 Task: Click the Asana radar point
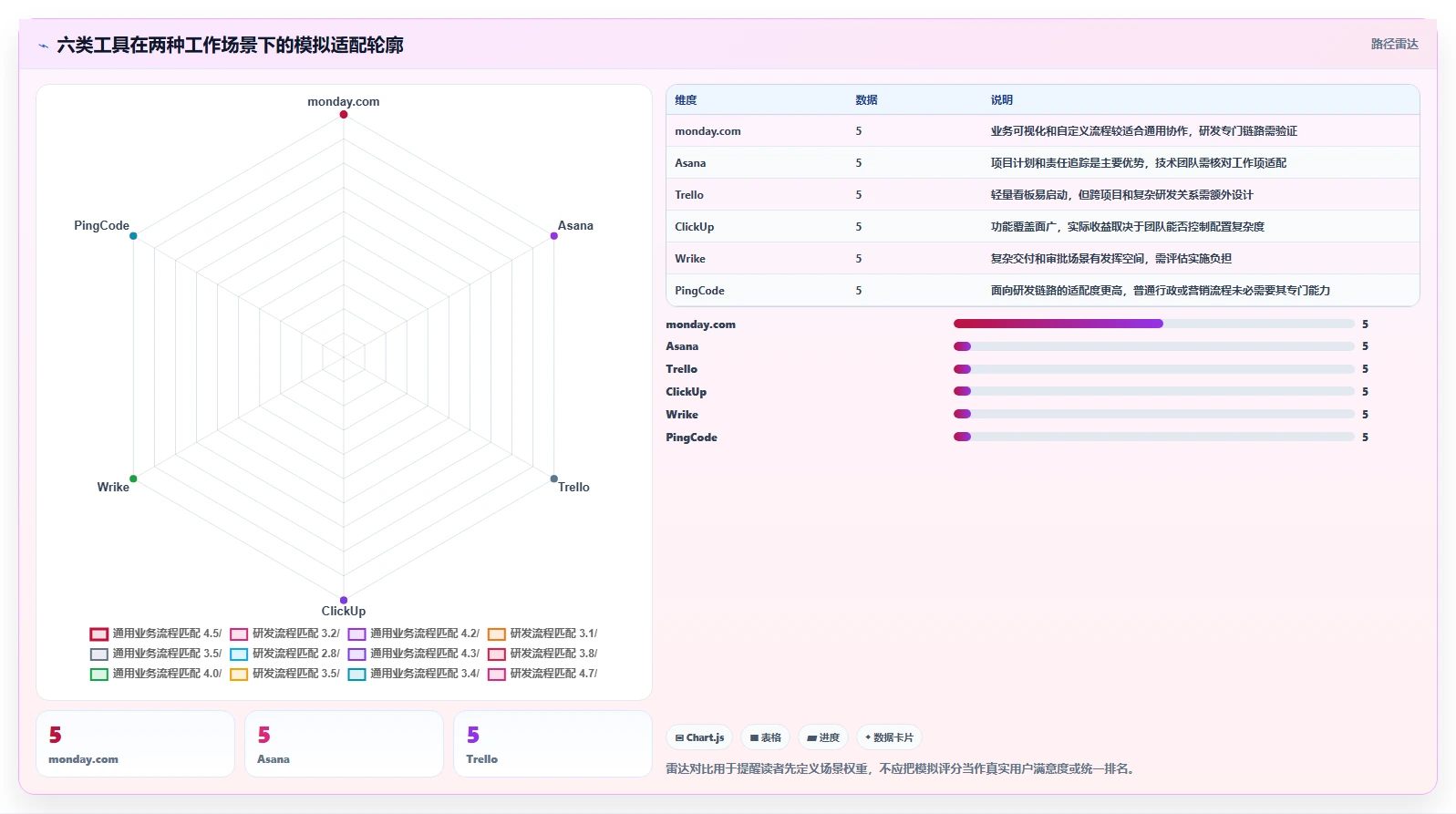click(x=553, y=236)
